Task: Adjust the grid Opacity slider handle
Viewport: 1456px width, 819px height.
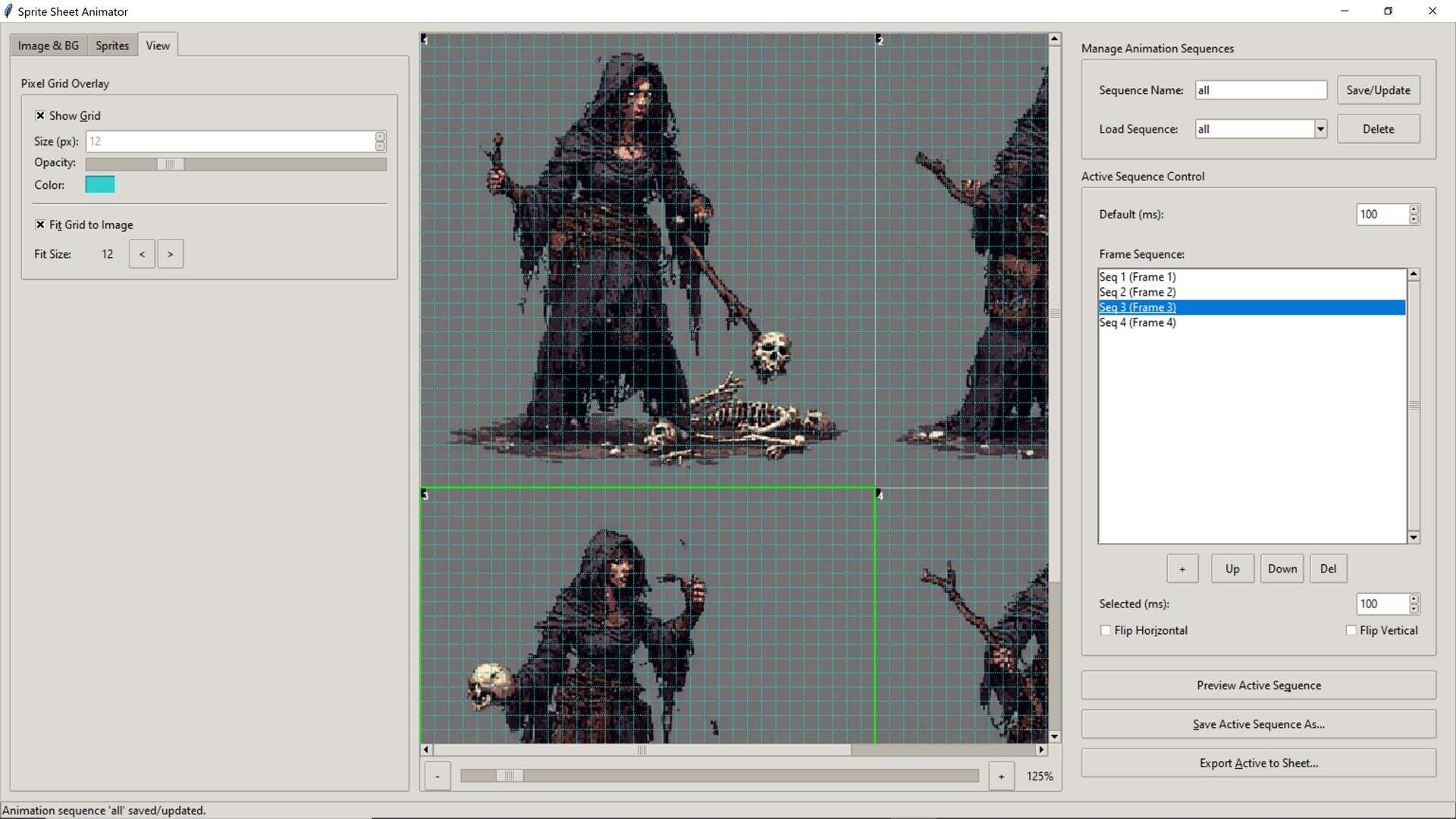Action: click(171, 164)
